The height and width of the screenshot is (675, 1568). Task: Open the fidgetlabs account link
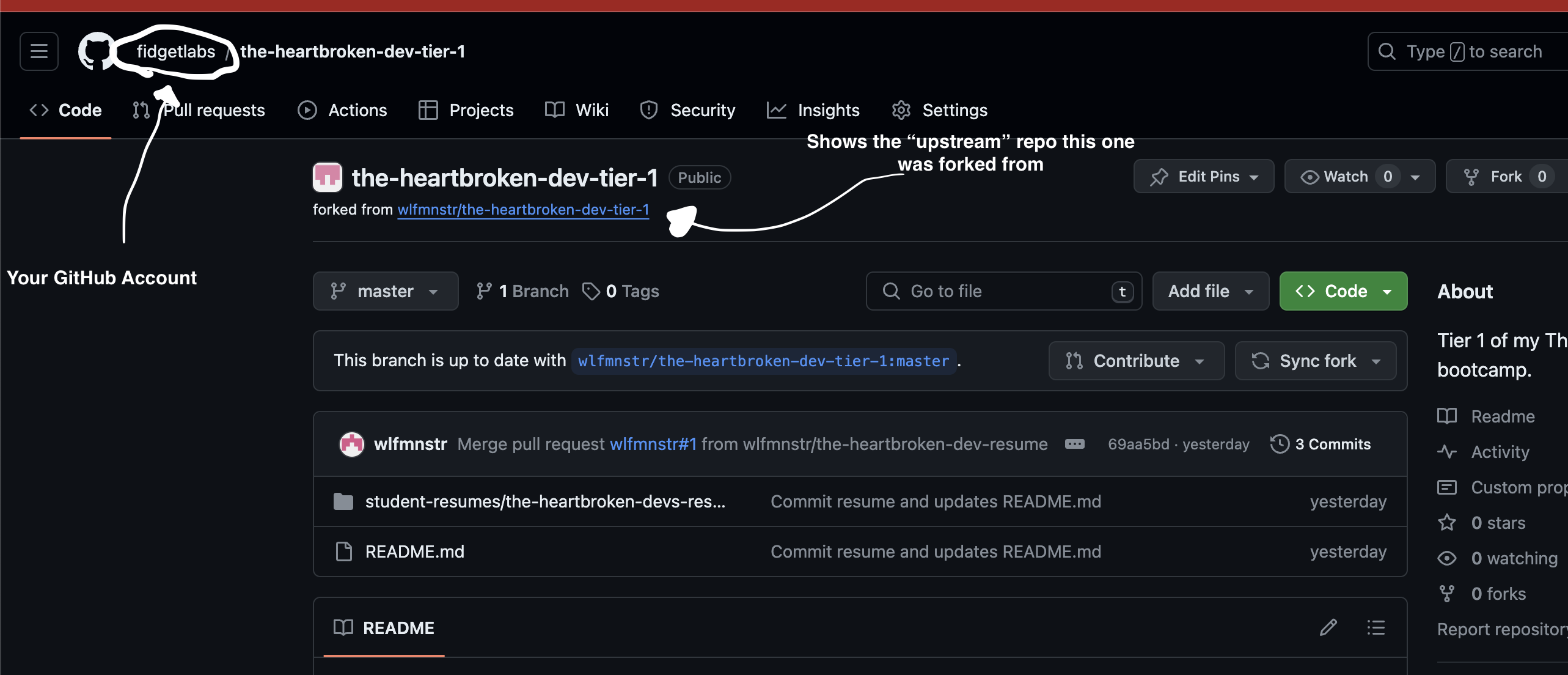point(176,51)
